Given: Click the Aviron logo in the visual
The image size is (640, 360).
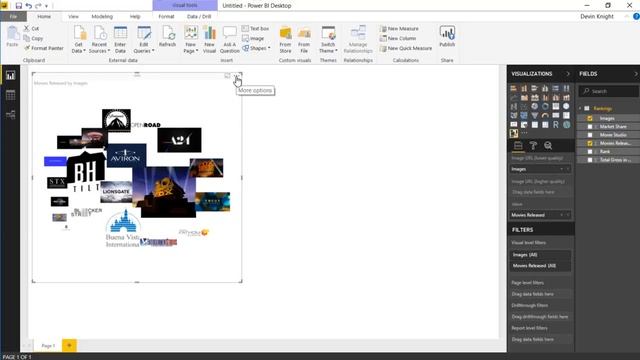Looking at the screenshot, I should (x=126, y=156).
